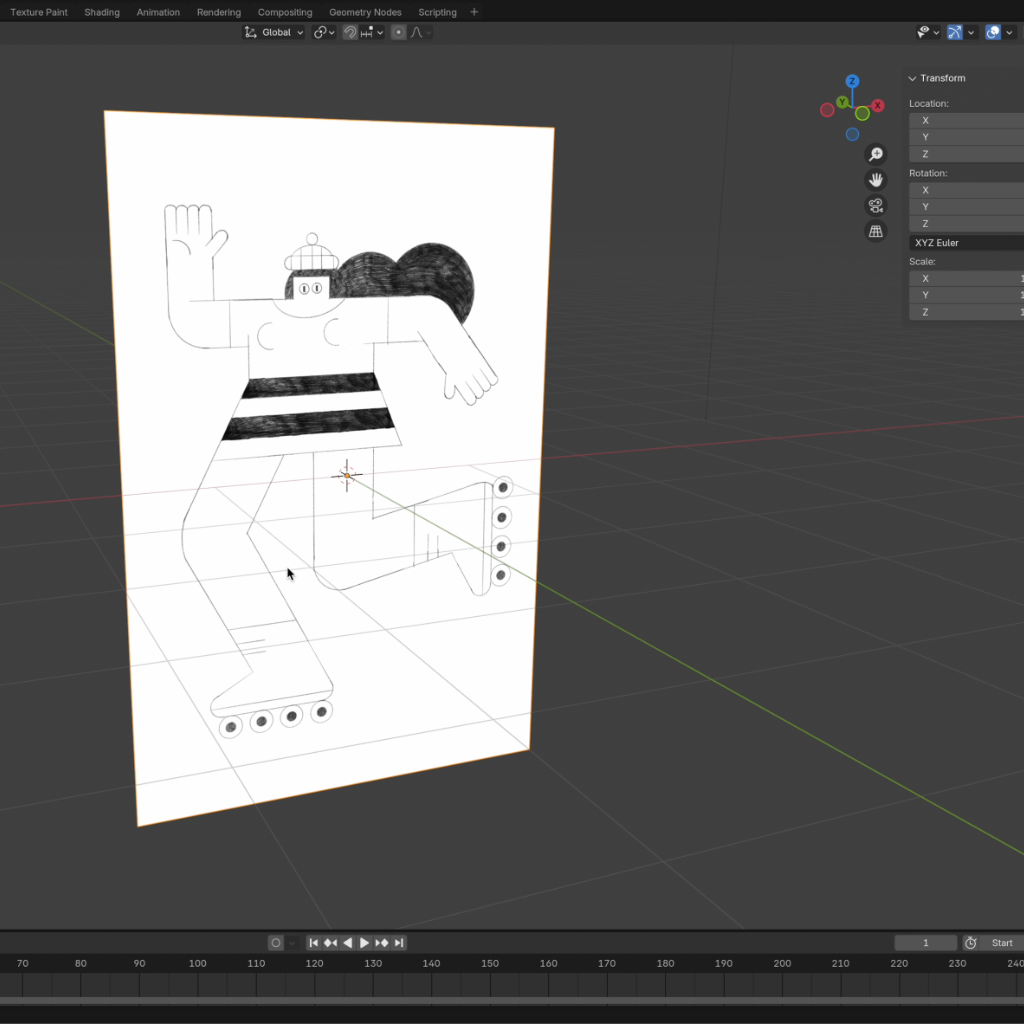The height and width of the screenshot is (1024, 1024).
Task: Collapse the Transform panel
Action: (912, 78)
